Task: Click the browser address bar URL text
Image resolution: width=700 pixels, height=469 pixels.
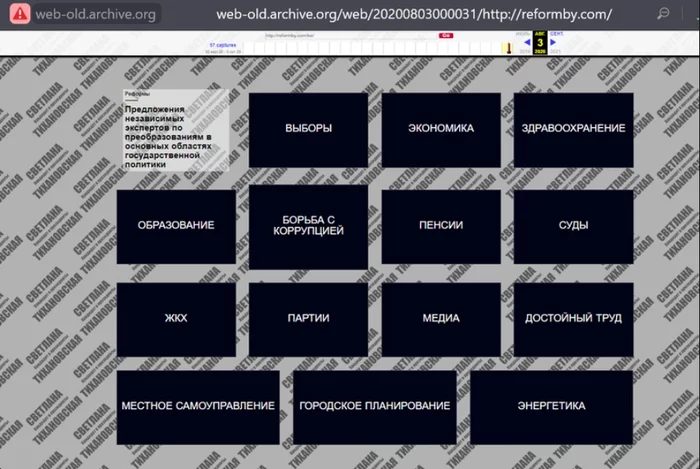Action: (414, 14)
